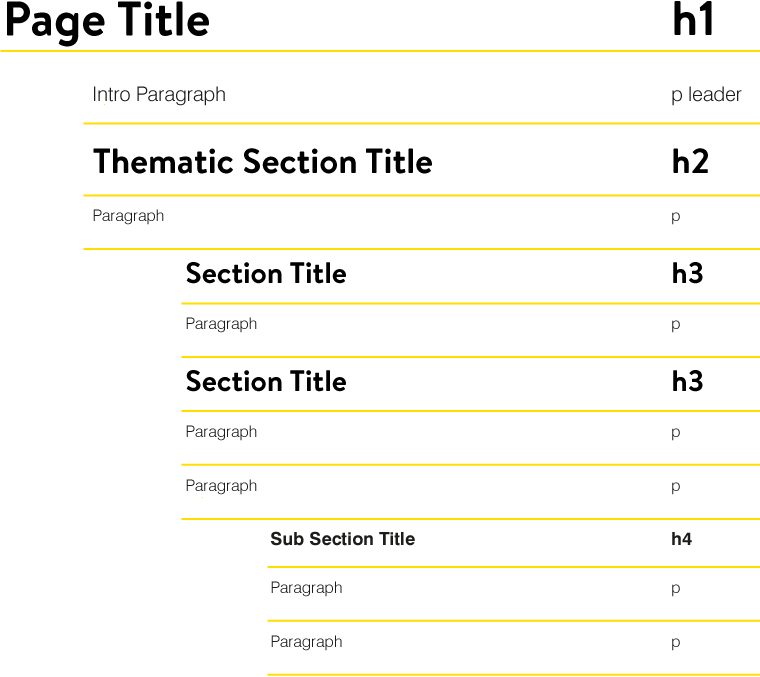Select the "Sub Section Title" heading

tap(342, 539)
